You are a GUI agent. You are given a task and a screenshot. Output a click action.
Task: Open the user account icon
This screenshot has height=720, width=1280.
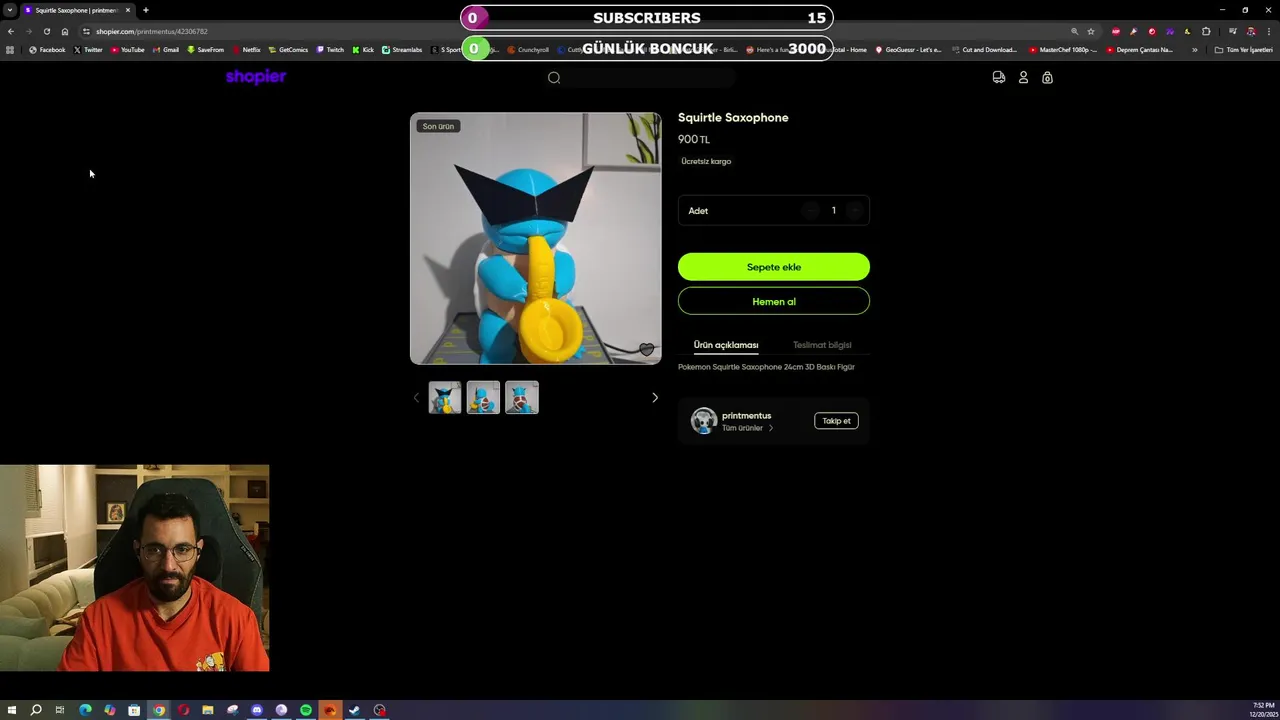click(1023, 77)
